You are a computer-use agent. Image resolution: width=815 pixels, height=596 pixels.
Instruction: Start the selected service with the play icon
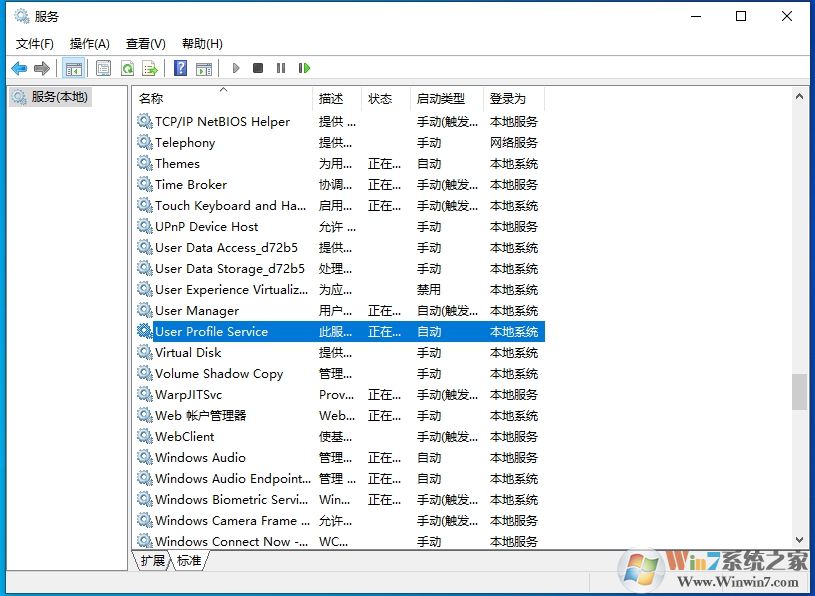click(x=234, y=68)
